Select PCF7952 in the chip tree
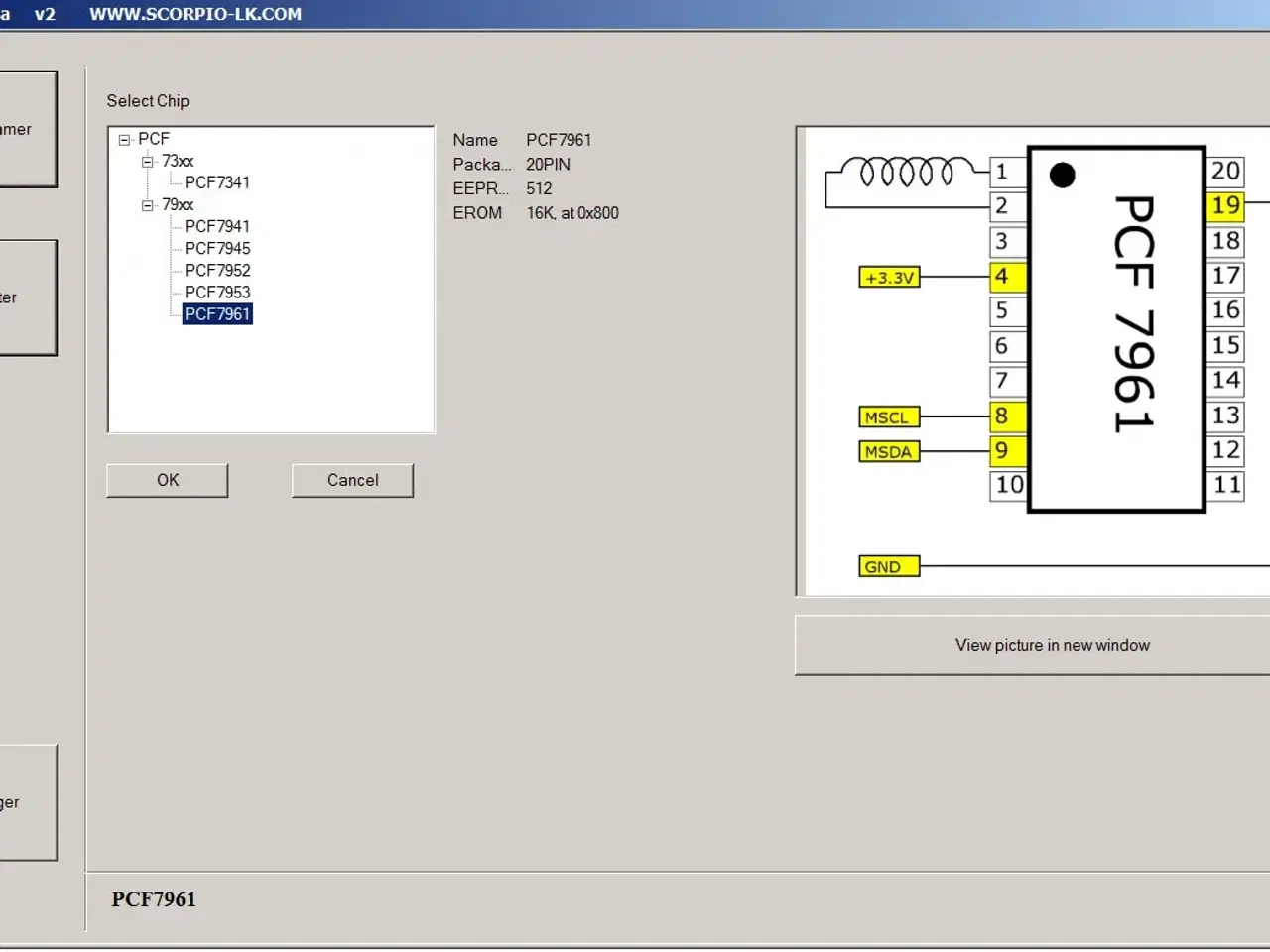This screenshot has height=952, width=1270. click(216, 270)
